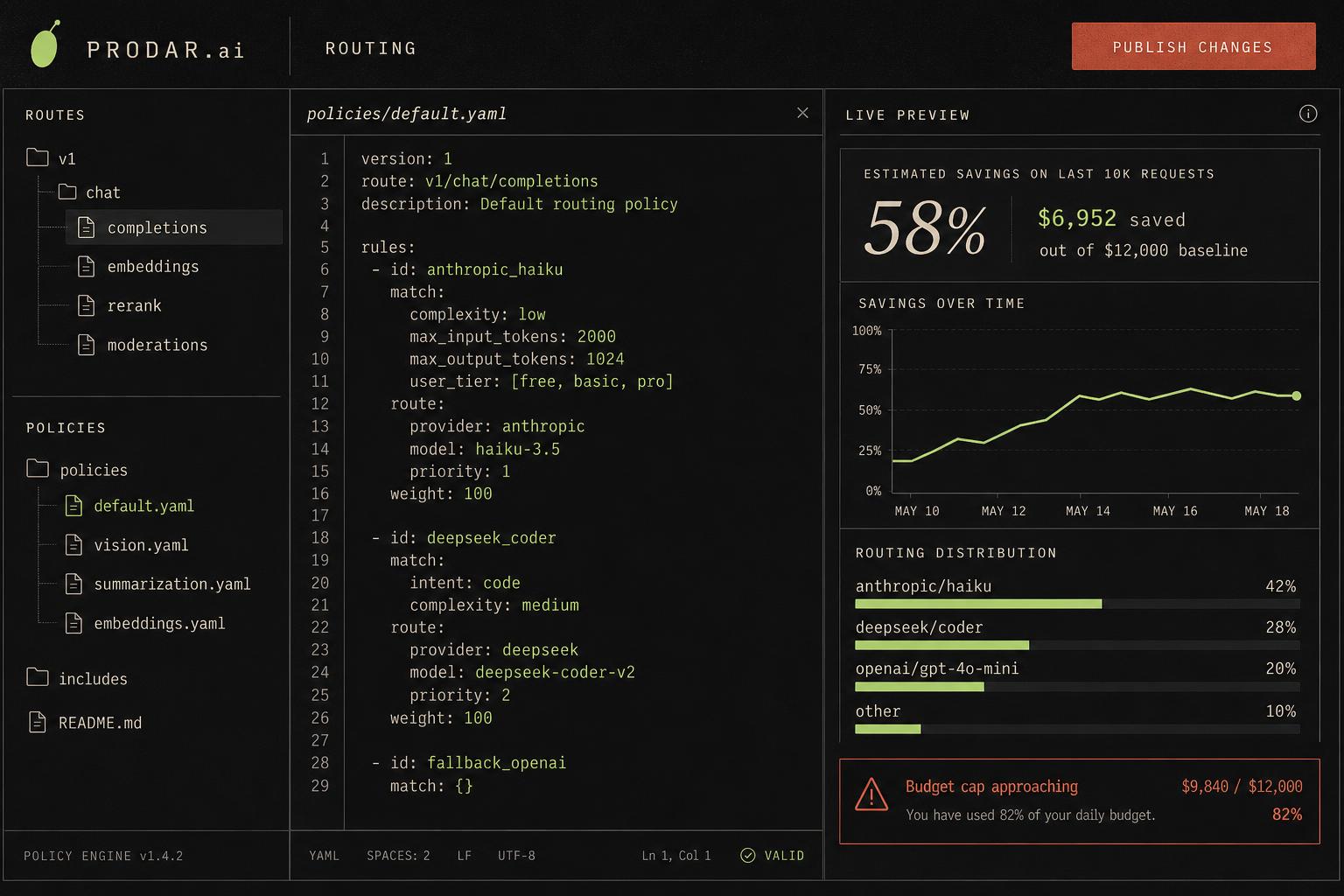The width and height of the screenshot is (1344, 896).
Task: Click the vision.yaml file icon
Action: [74, 544]
